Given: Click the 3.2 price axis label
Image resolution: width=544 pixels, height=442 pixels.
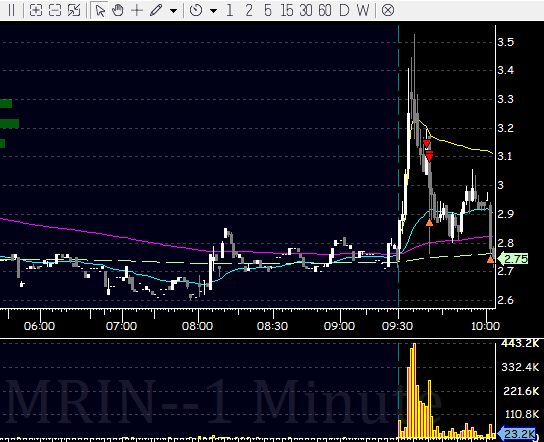Looking at the screenshot, I should click(505, 128).
